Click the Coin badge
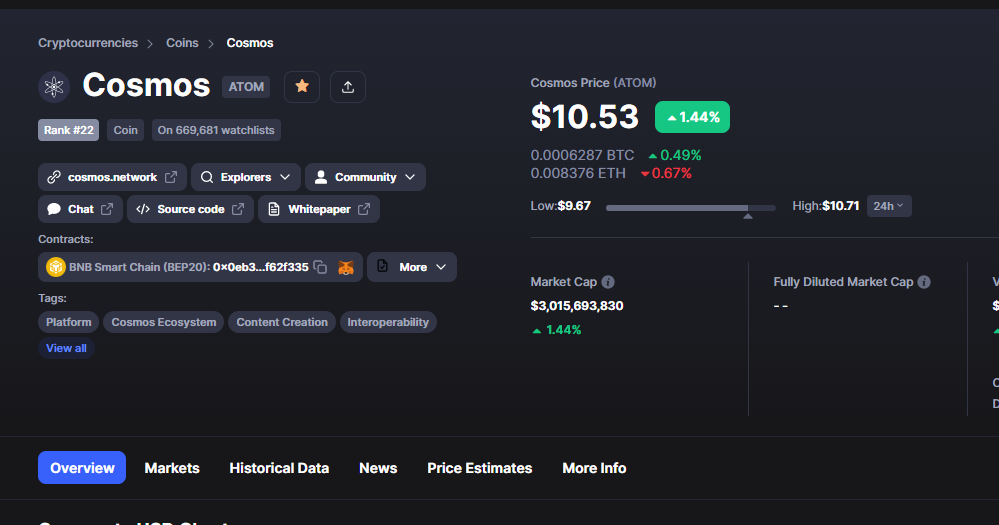The image size is (999, 525). point(126,130)
